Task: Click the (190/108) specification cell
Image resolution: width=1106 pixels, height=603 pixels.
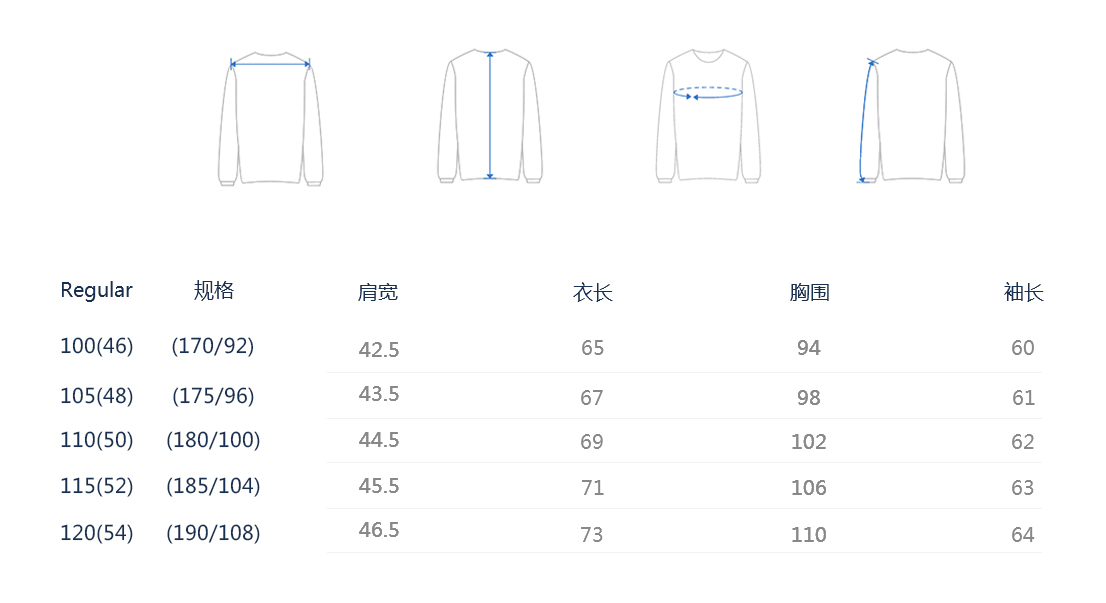Action: tap(213, 533)
